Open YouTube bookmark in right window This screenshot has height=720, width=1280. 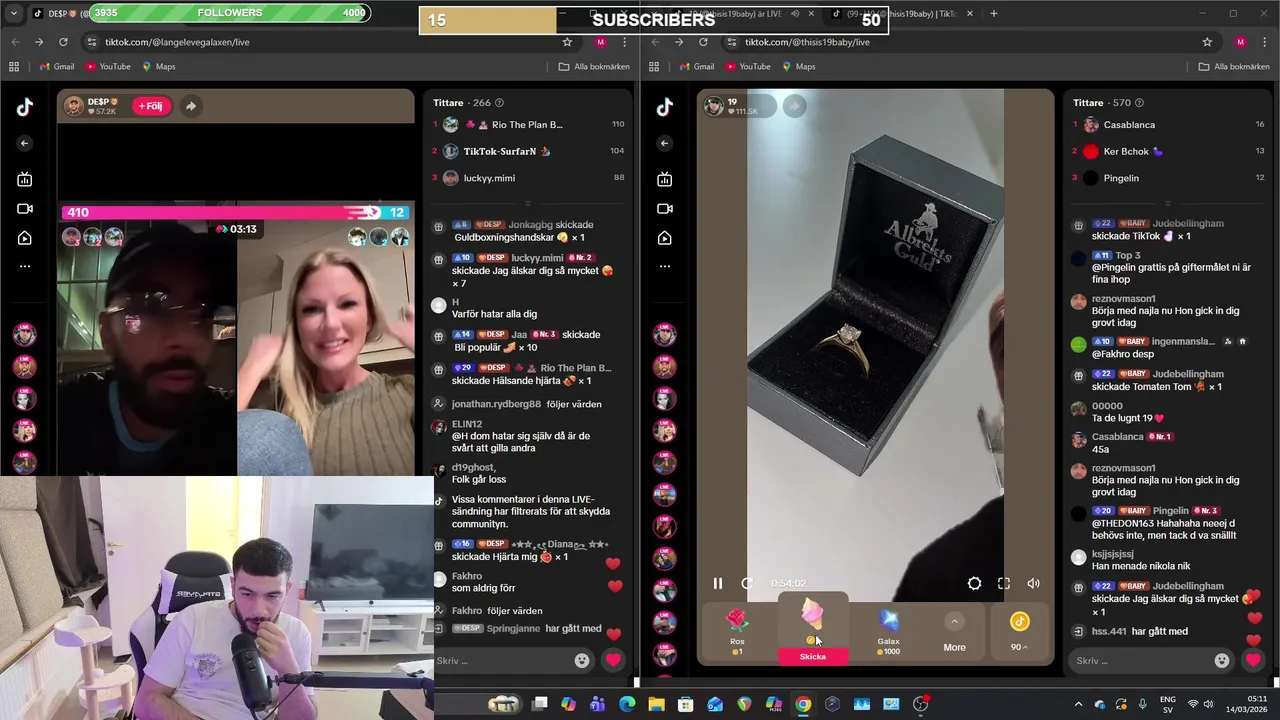(747, 66)
